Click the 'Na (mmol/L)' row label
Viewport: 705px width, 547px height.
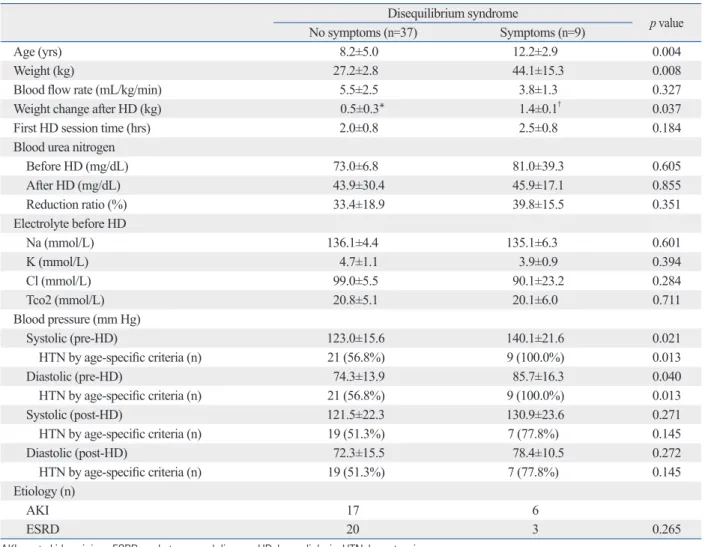pos(60,243)
